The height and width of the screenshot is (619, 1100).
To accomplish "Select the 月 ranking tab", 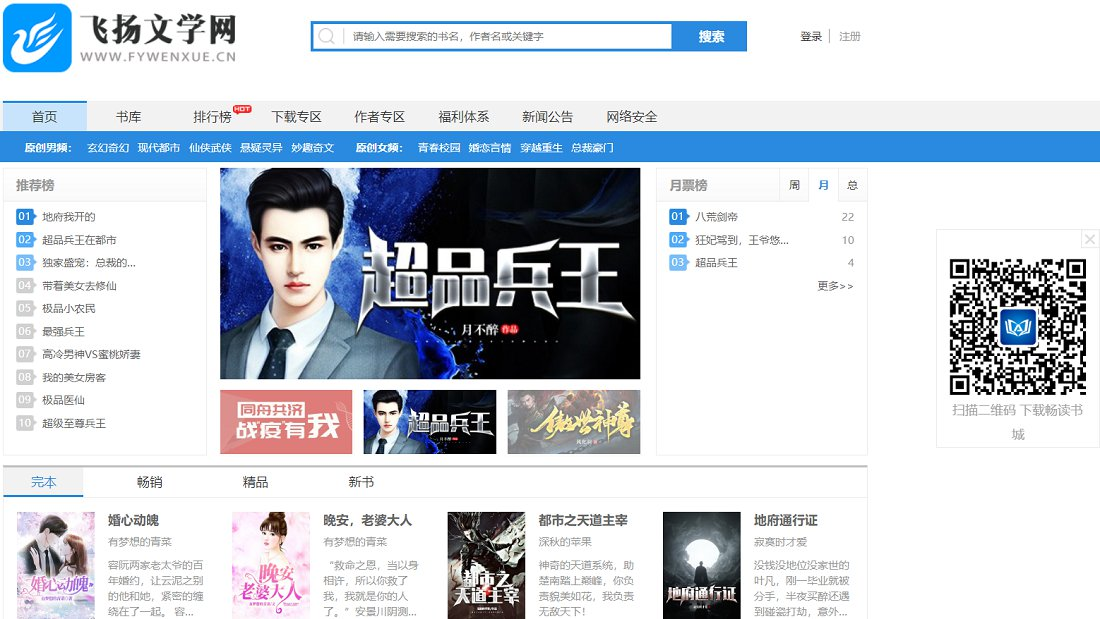I will pyautogui.click(x=823, y=185).
